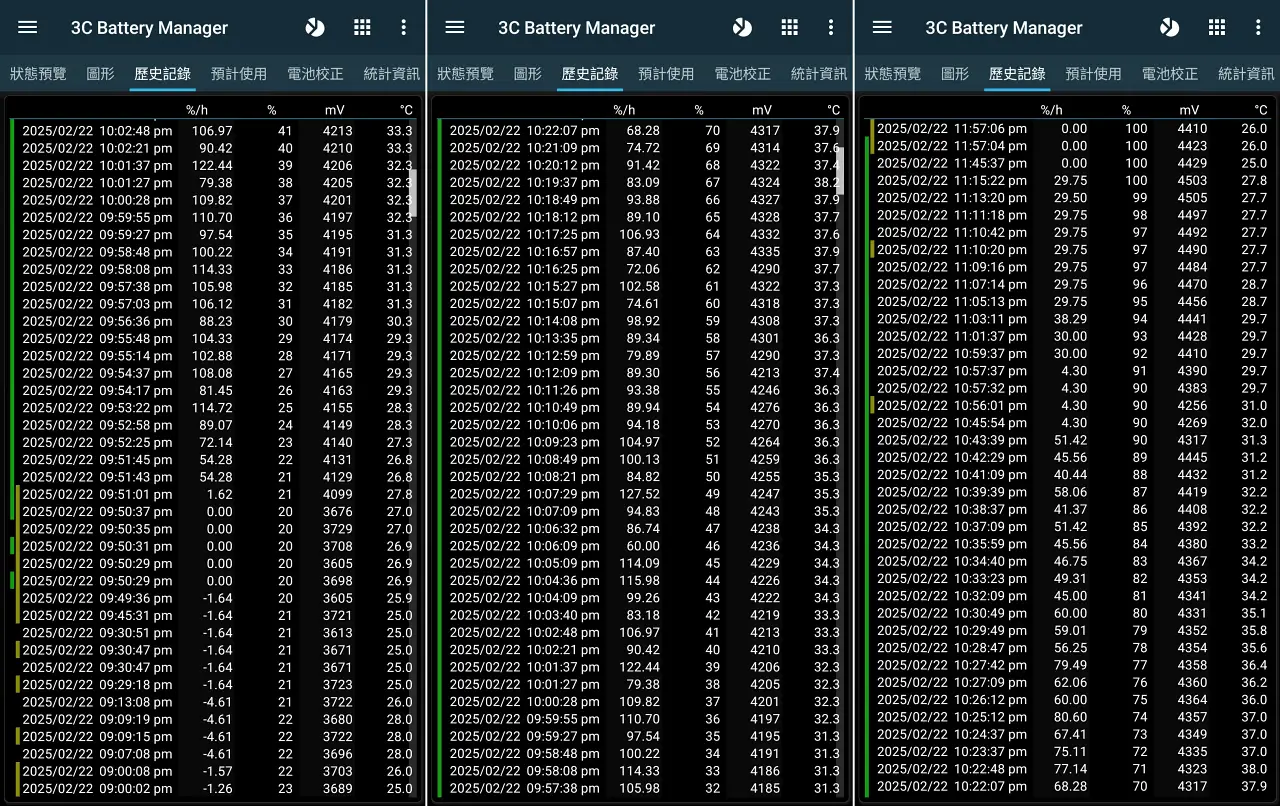
Task: Switch to 狀態預覽 tab in left screenshot
Action: point(38,73)
